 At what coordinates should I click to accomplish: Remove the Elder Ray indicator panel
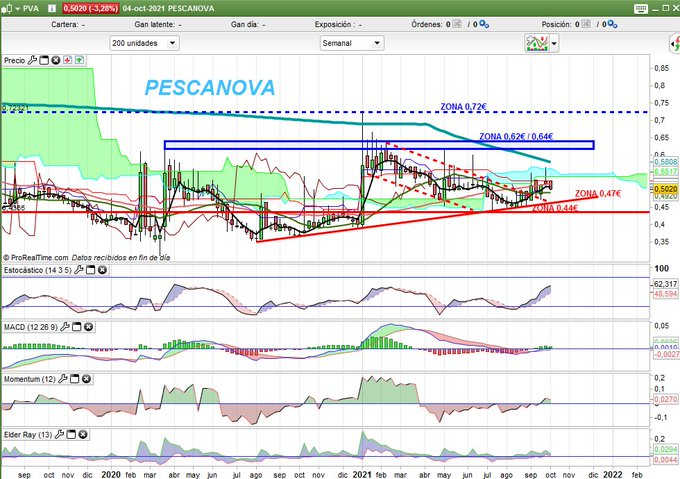point(83,434)
